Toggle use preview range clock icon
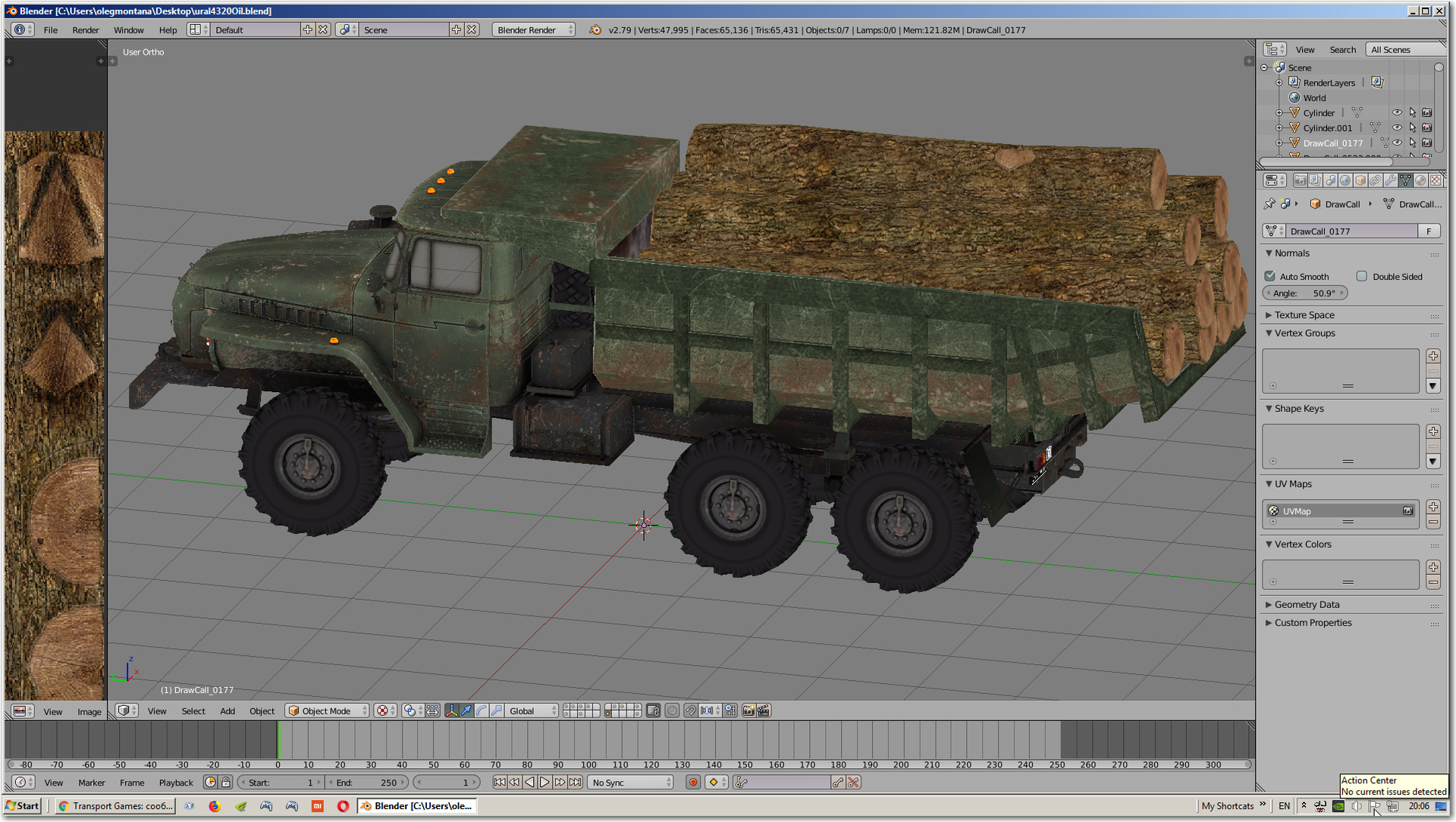The width and height of the screenshot is (1456, 822). tap(211, 783)
